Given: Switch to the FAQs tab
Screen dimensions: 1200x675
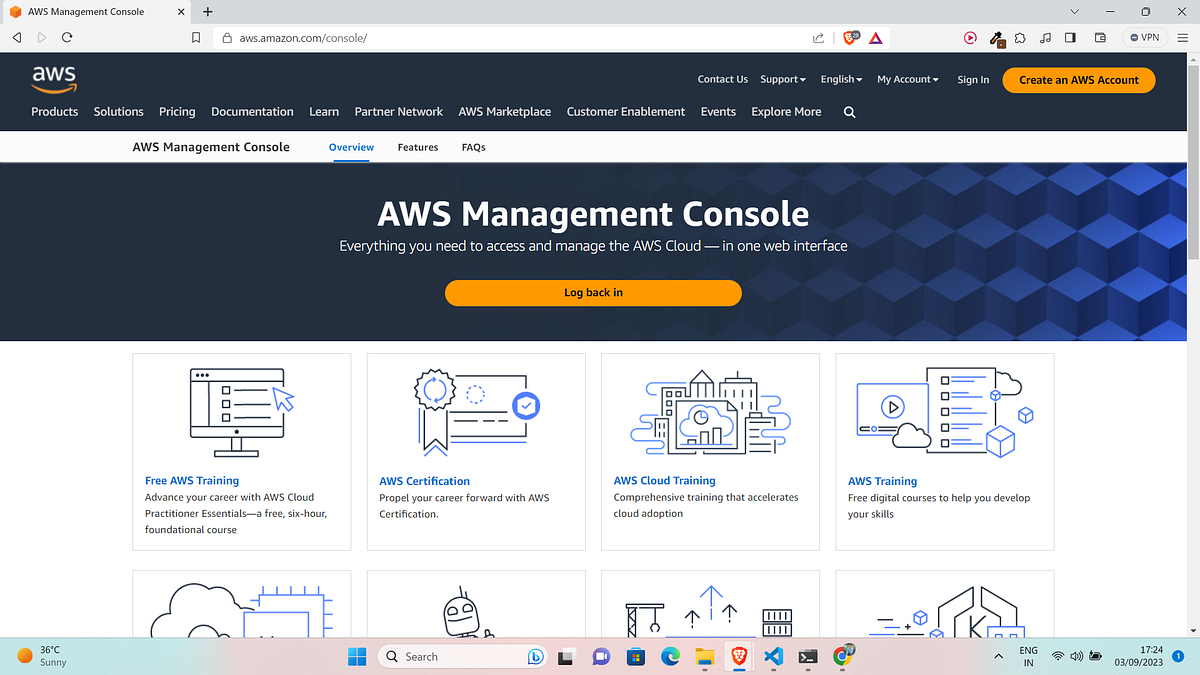Looking at the screenshot, I should point(473,147).
